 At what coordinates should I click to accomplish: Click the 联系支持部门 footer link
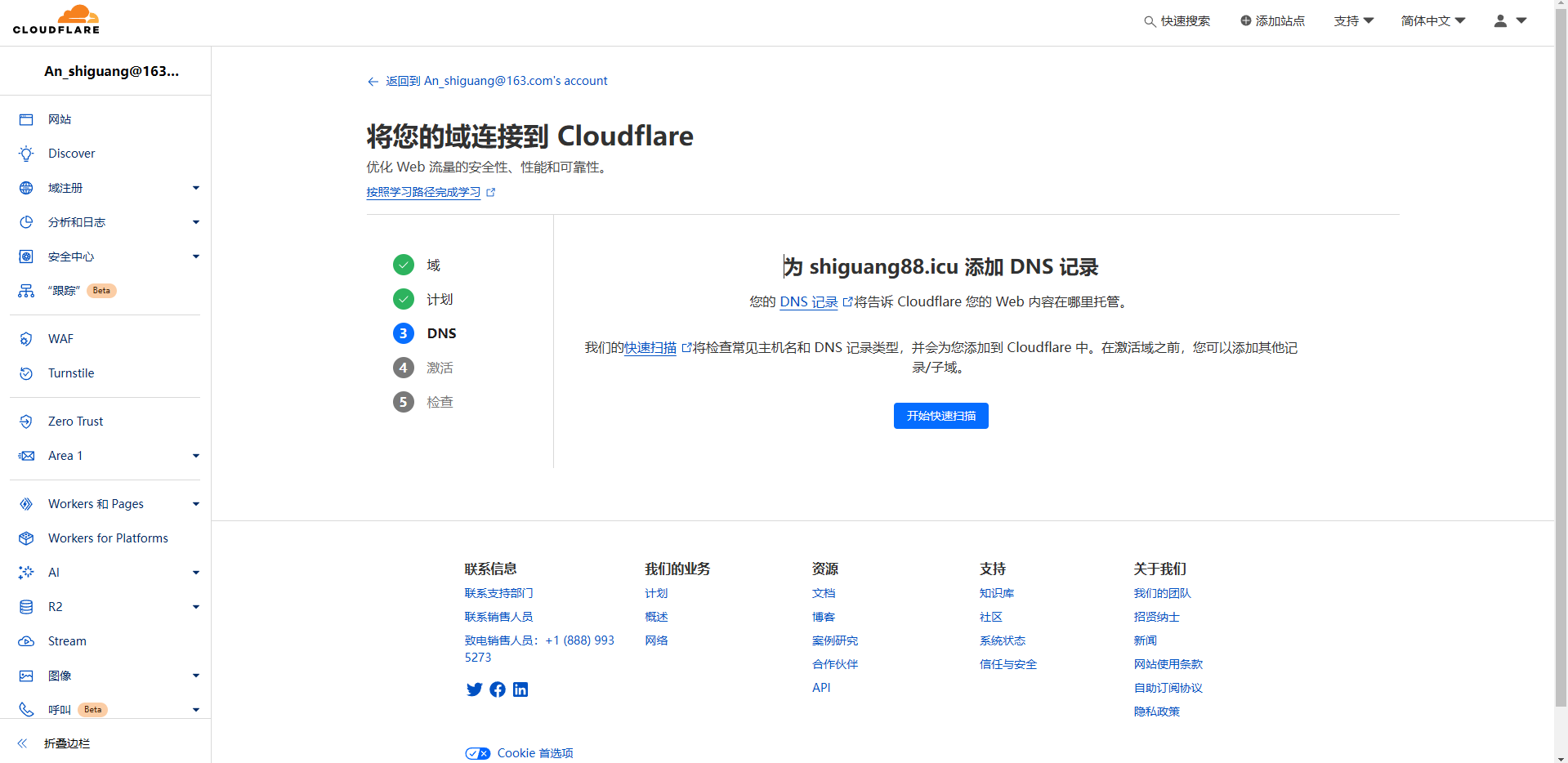click(x=498, y=593)
